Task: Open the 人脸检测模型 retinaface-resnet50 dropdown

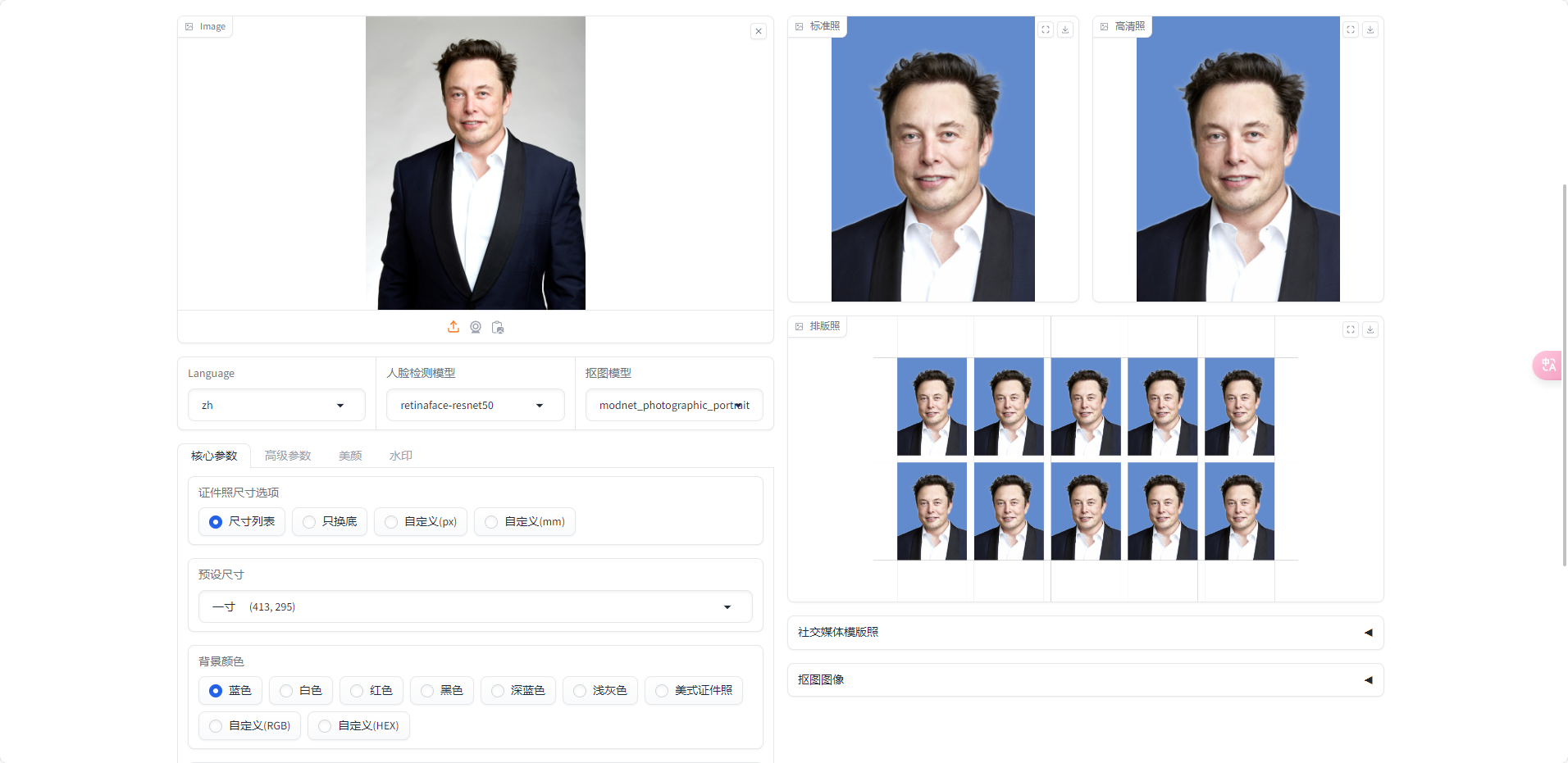Action: click(x=476, y=406)
